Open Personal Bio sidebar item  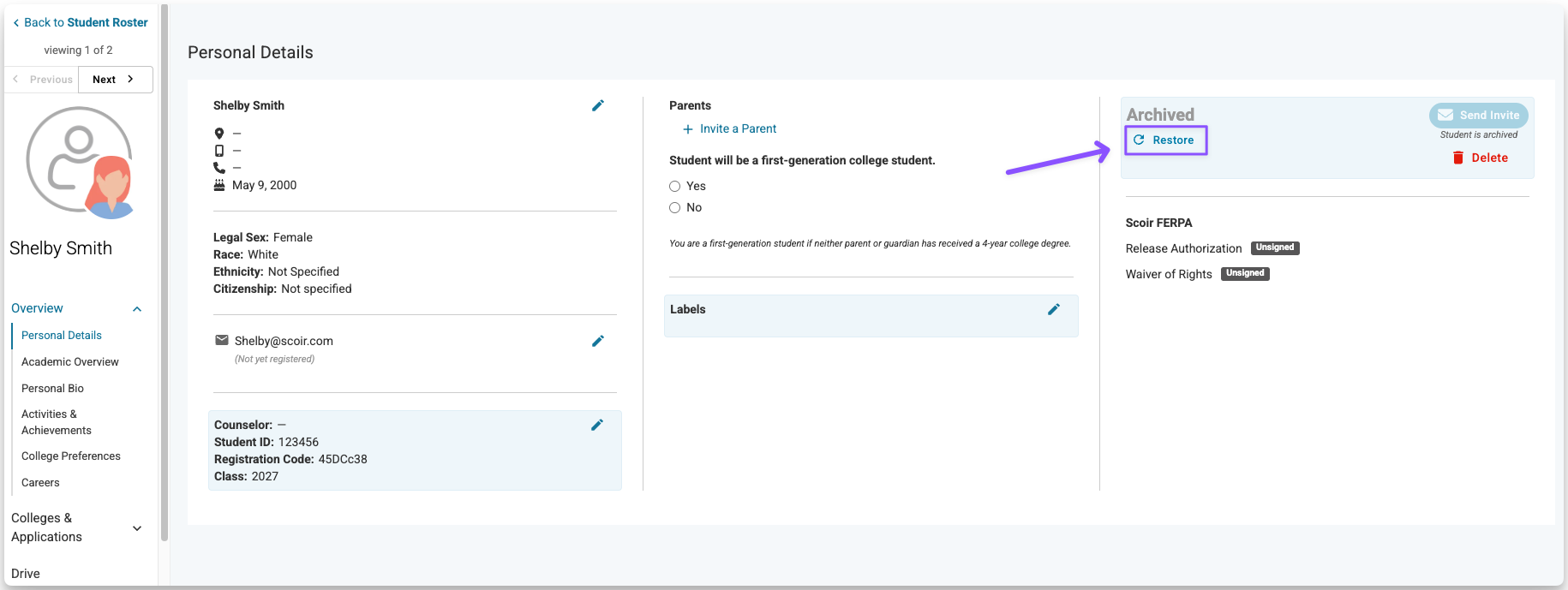(52, 389)
